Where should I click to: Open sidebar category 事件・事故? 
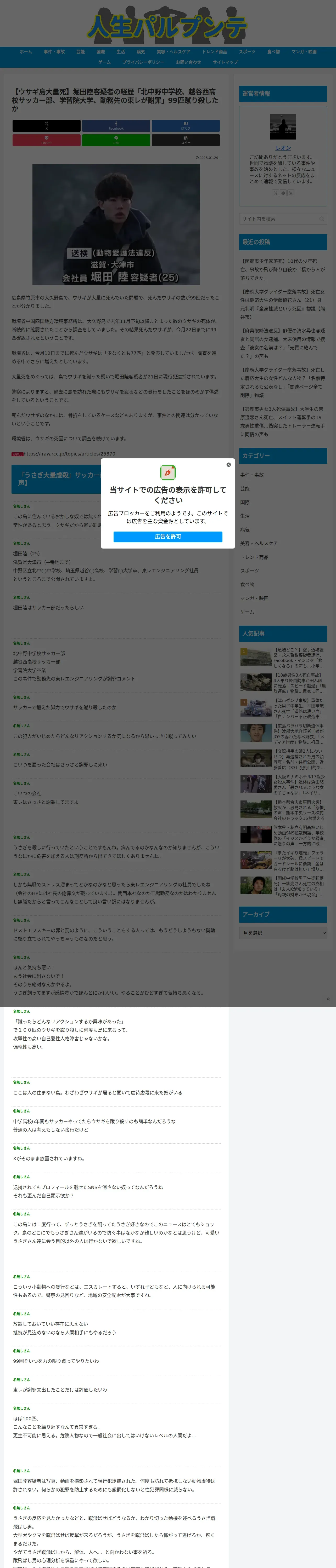[x=252, y=475]
